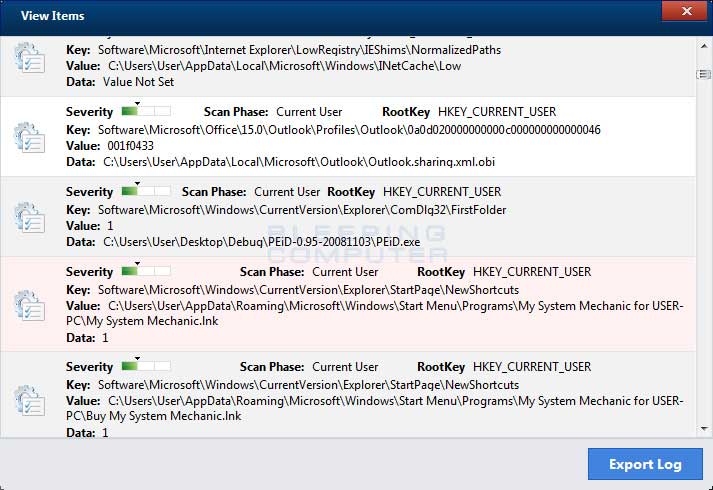Screen dimensions: 713x490
Task: Select value path ending in Buy My System Mechanic.lnk
Action: 375,408
